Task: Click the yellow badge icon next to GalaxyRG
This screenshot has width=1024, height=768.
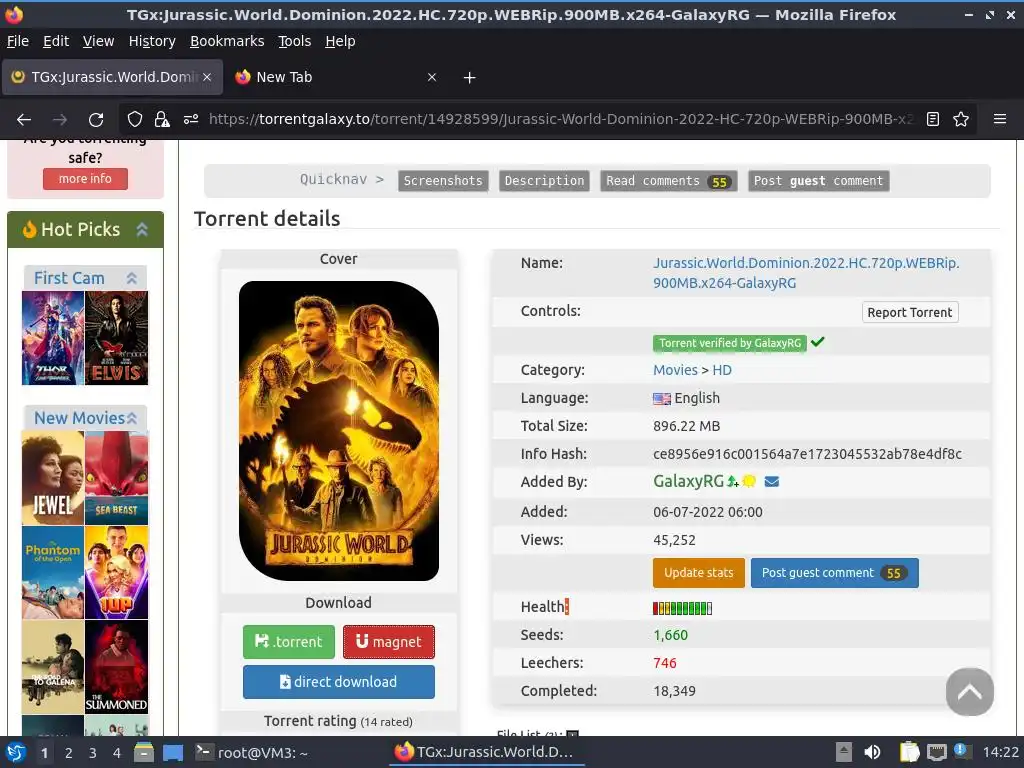Action: coord(749,482)
